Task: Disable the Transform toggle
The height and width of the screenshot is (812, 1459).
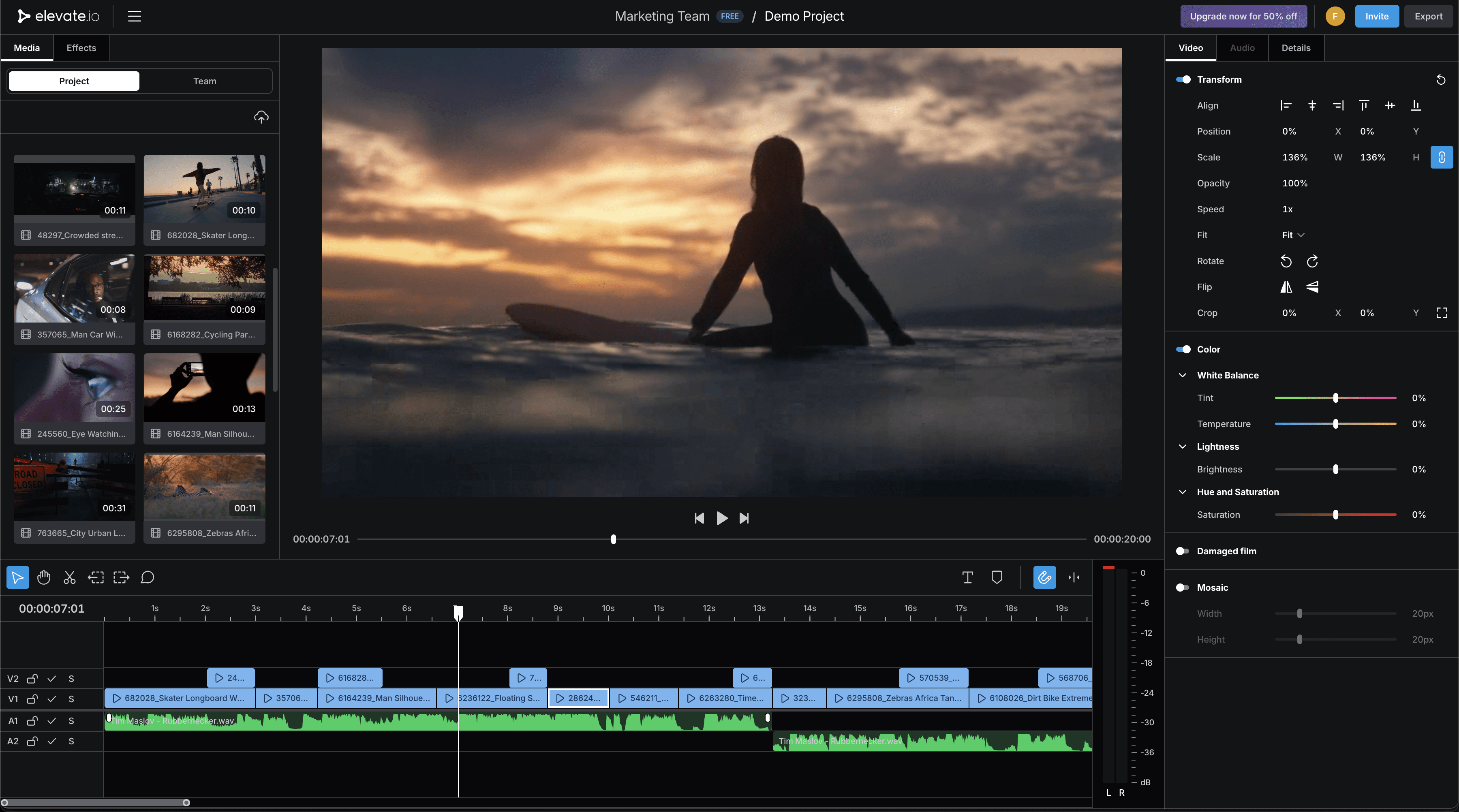Action: (x=1183, y=80)
